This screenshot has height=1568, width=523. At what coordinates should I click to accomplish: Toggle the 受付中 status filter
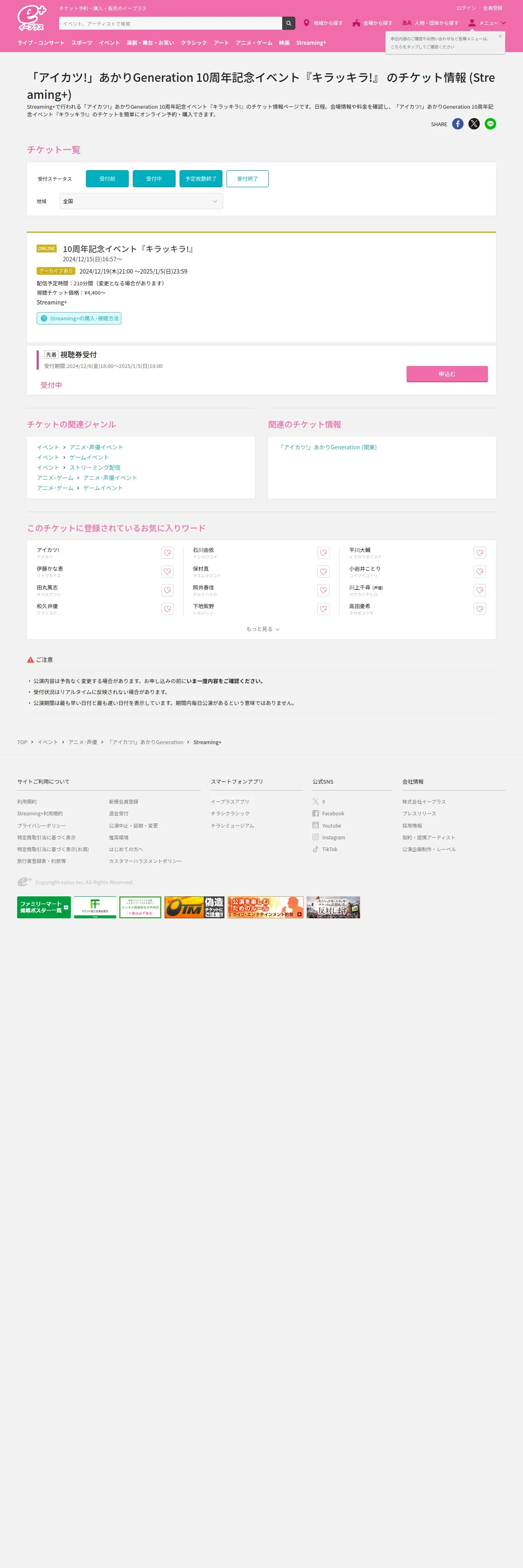click(154, 179)
